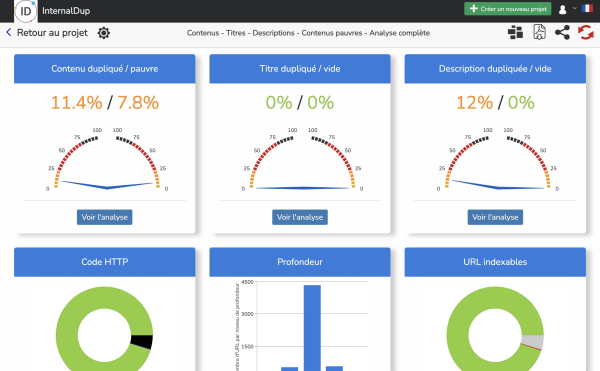
Task: View analysis for Description dupliquée / vide
Action: click(495, 217)
